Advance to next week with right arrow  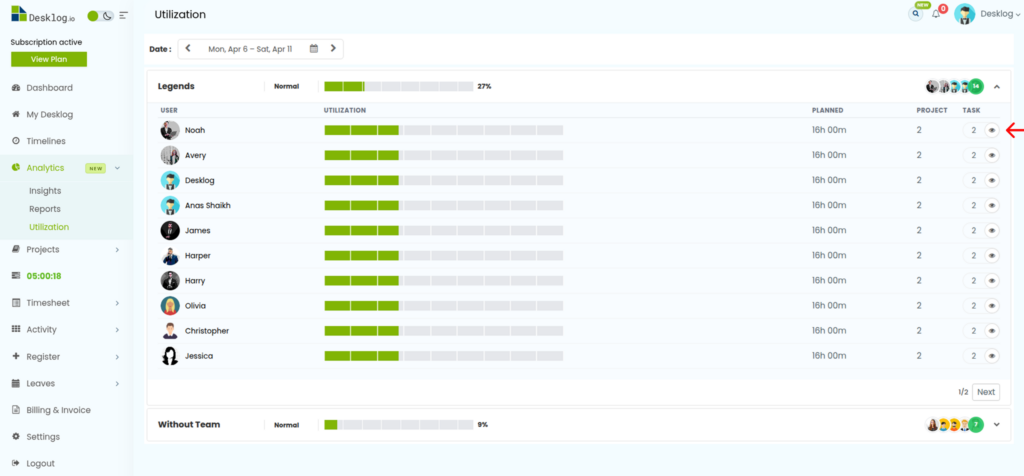coord(333,48)
